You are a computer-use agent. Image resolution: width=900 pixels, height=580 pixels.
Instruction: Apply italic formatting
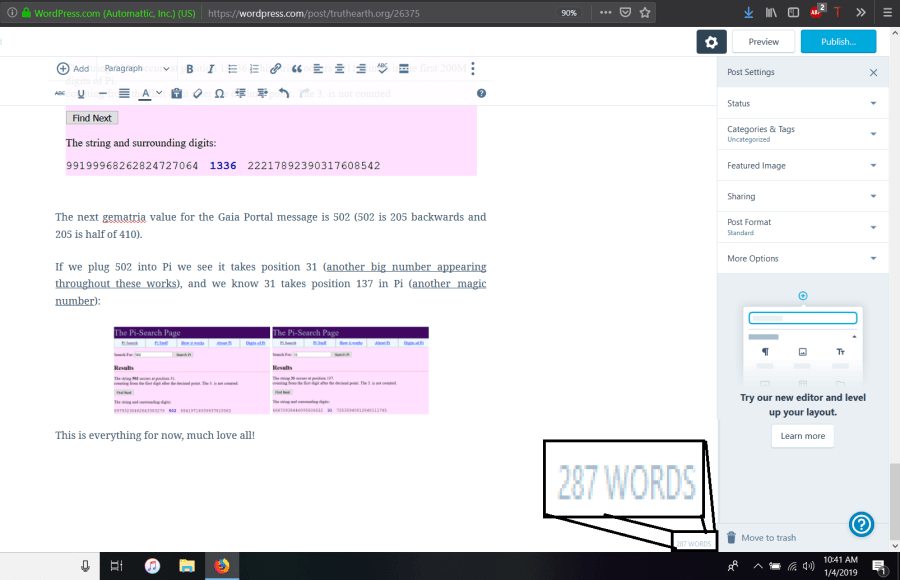tap(210, 69)
